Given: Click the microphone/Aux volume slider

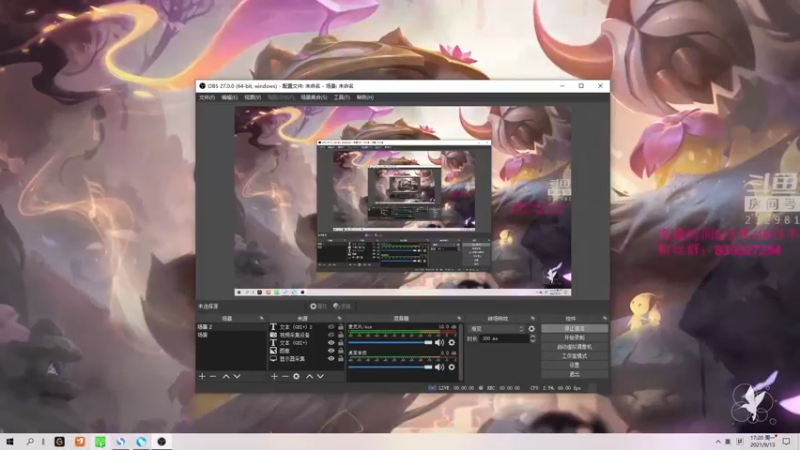Looking at the screenshot, I should pyautogui.click(x=390, y=342).
